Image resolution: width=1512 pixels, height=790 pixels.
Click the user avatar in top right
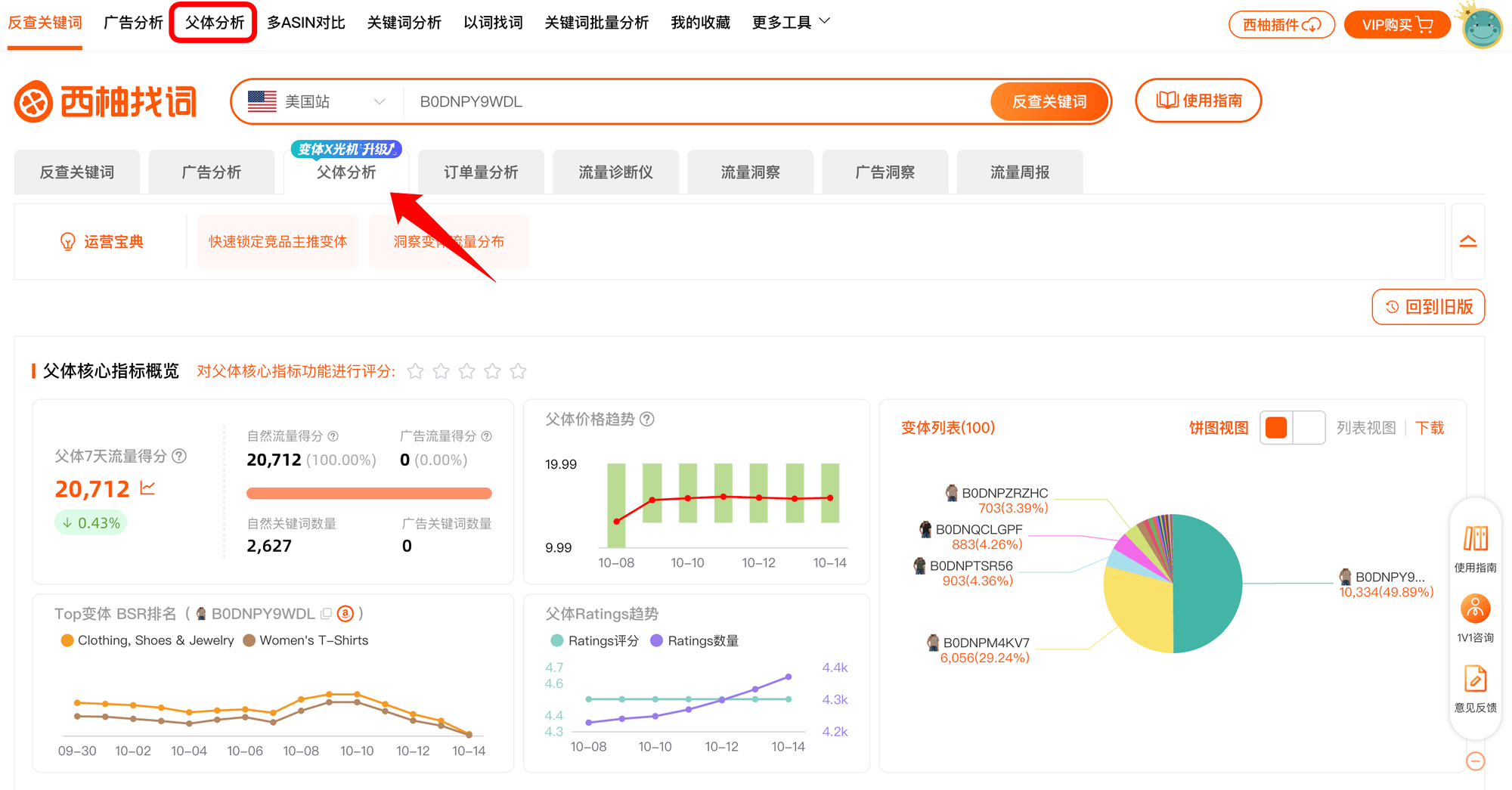(x=1482, y=28)
